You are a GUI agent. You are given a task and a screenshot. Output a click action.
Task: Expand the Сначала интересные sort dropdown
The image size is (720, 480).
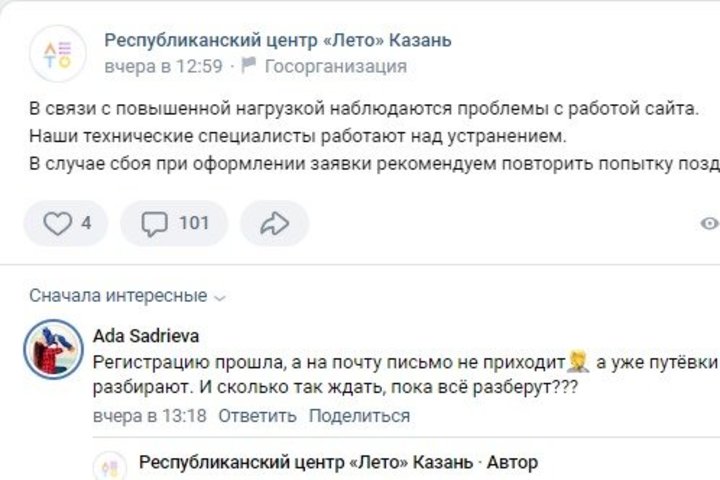coord(128,296)
